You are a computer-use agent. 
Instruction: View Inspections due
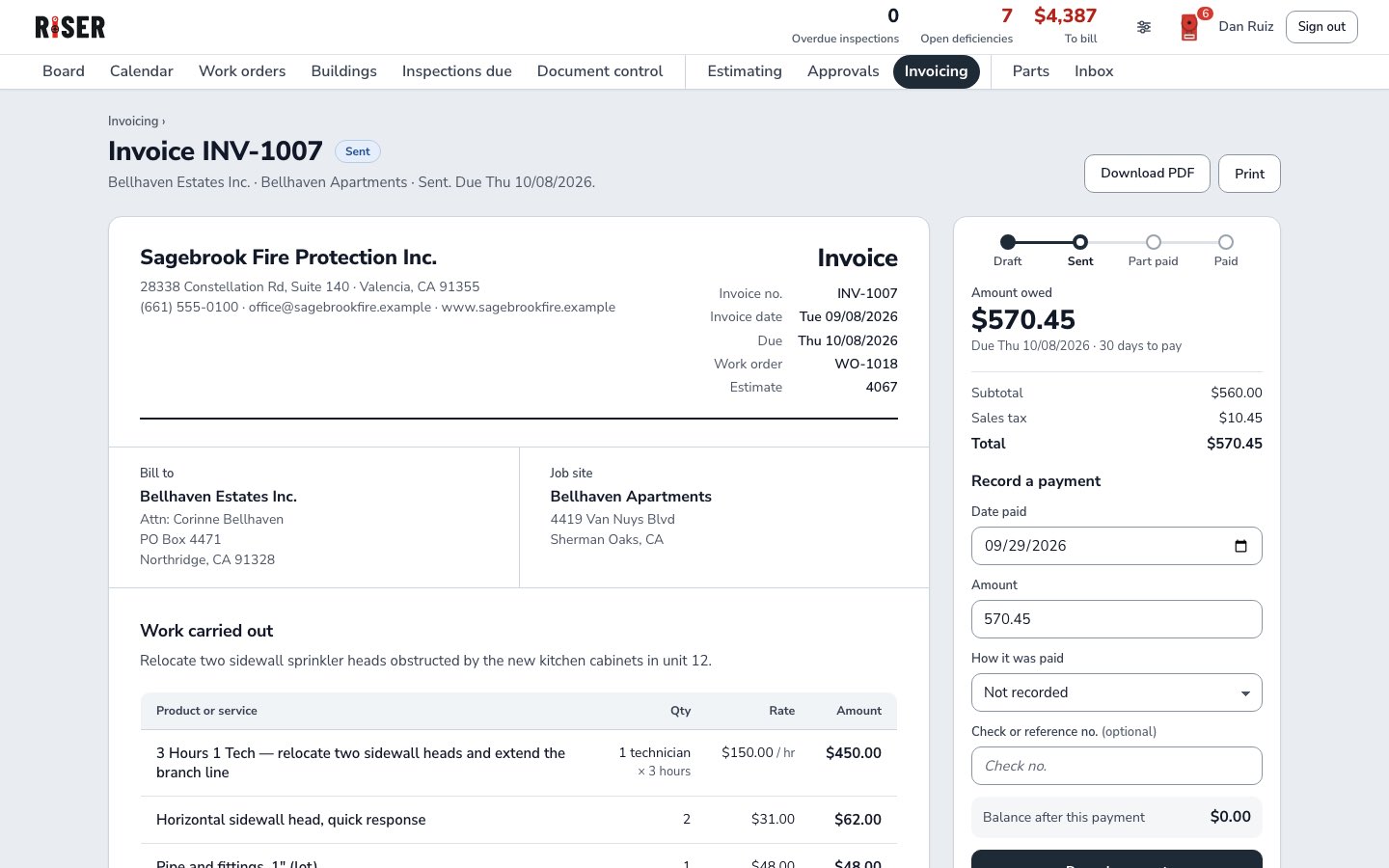[x=457, y=71]
